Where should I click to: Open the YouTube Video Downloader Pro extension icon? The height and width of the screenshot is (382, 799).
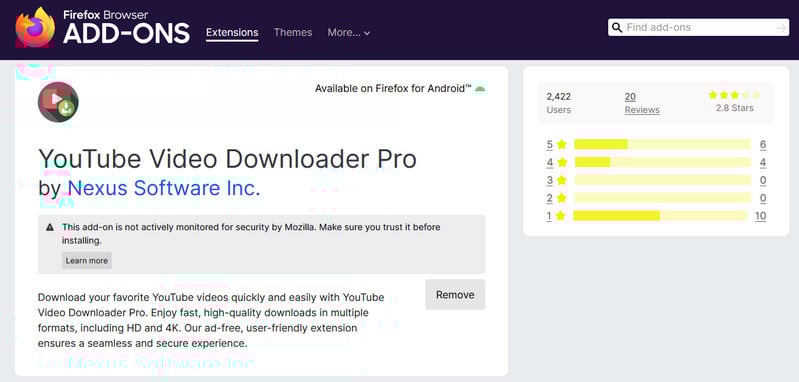pos(58,102)
